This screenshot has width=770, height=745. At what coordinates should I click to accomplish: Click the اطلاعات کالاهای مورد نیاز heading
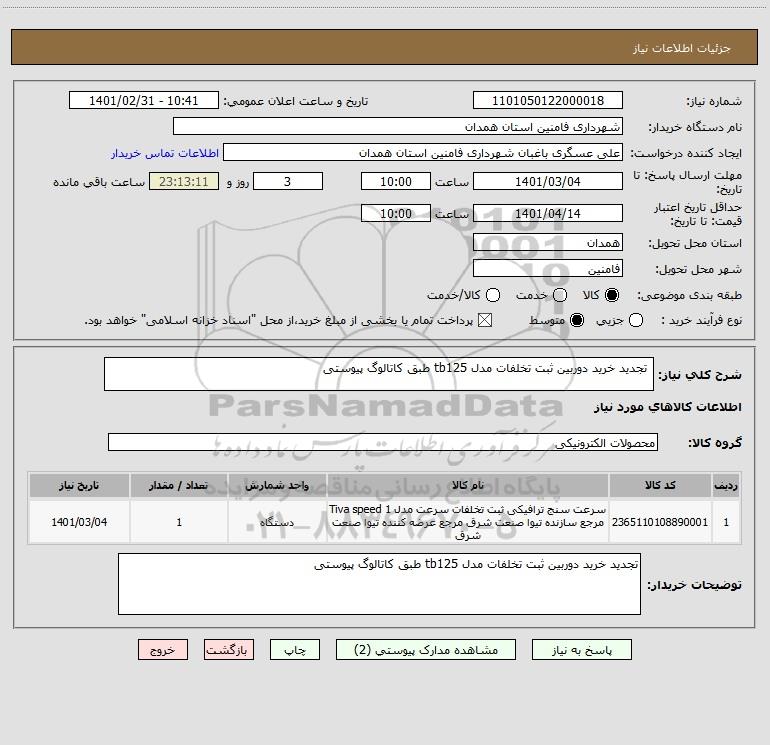pos(667,407)
